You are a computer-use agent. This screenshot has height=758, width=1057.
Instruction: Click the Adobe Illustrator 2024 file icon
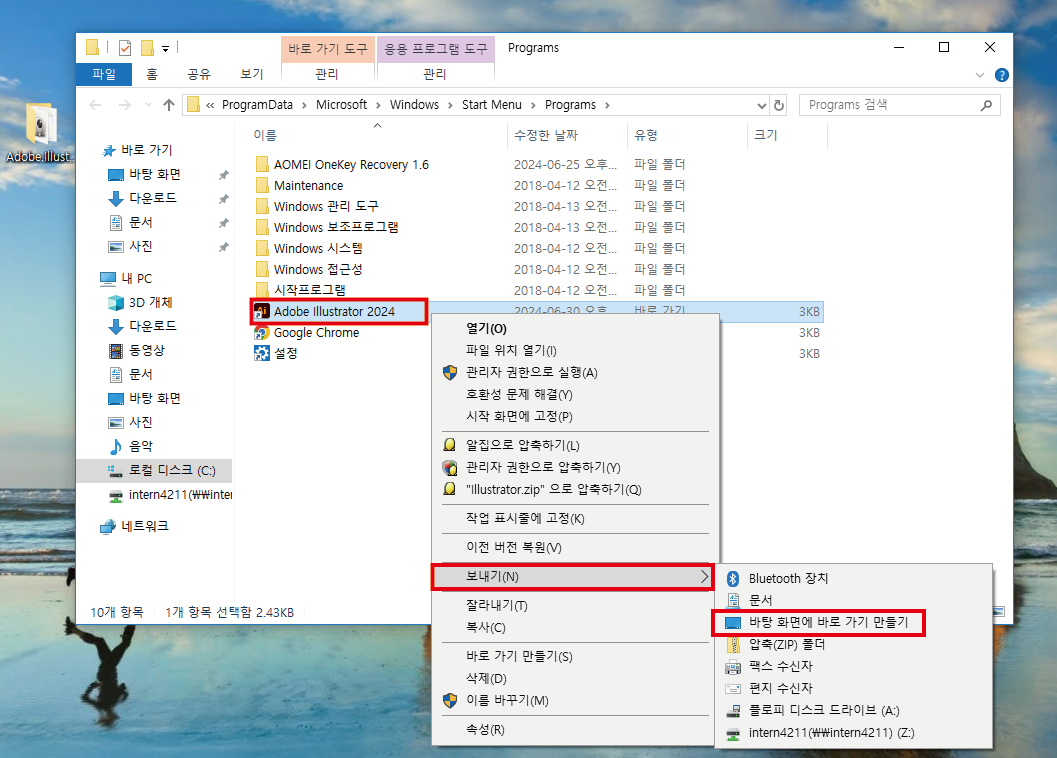click(x=262, y=312)
